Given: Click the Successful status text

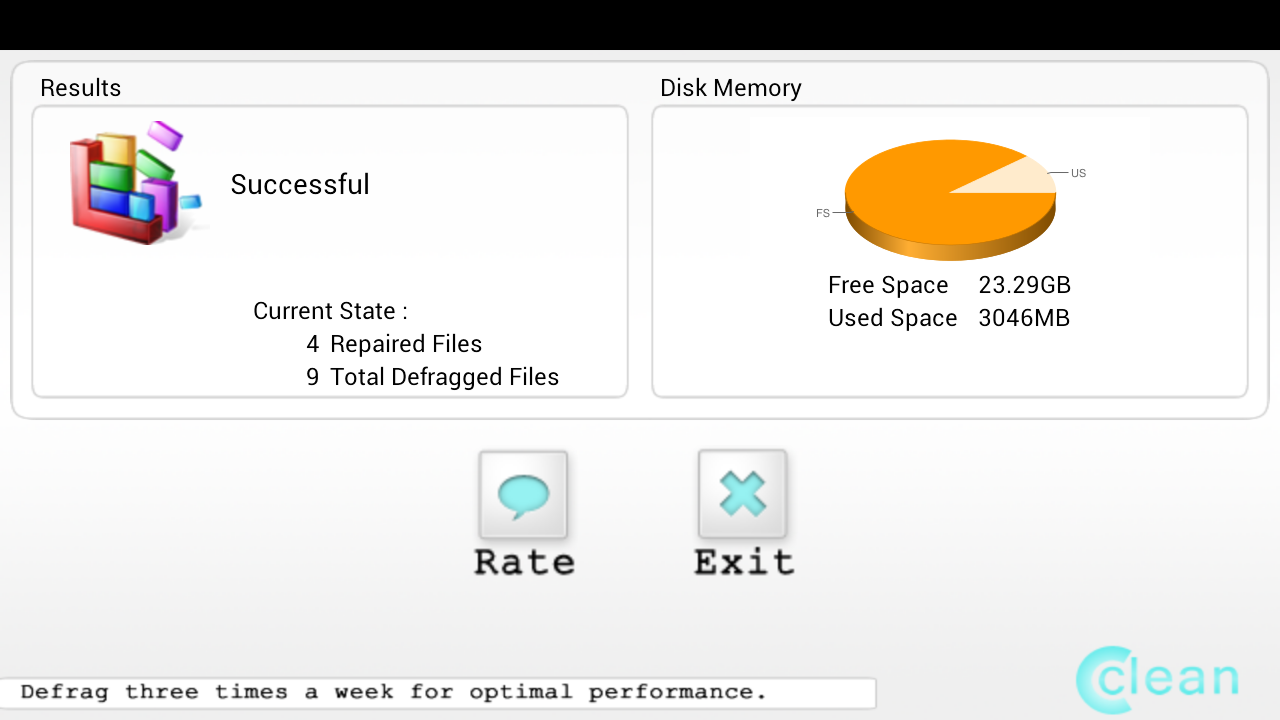Looking at the screenshot, I should 300,184.
